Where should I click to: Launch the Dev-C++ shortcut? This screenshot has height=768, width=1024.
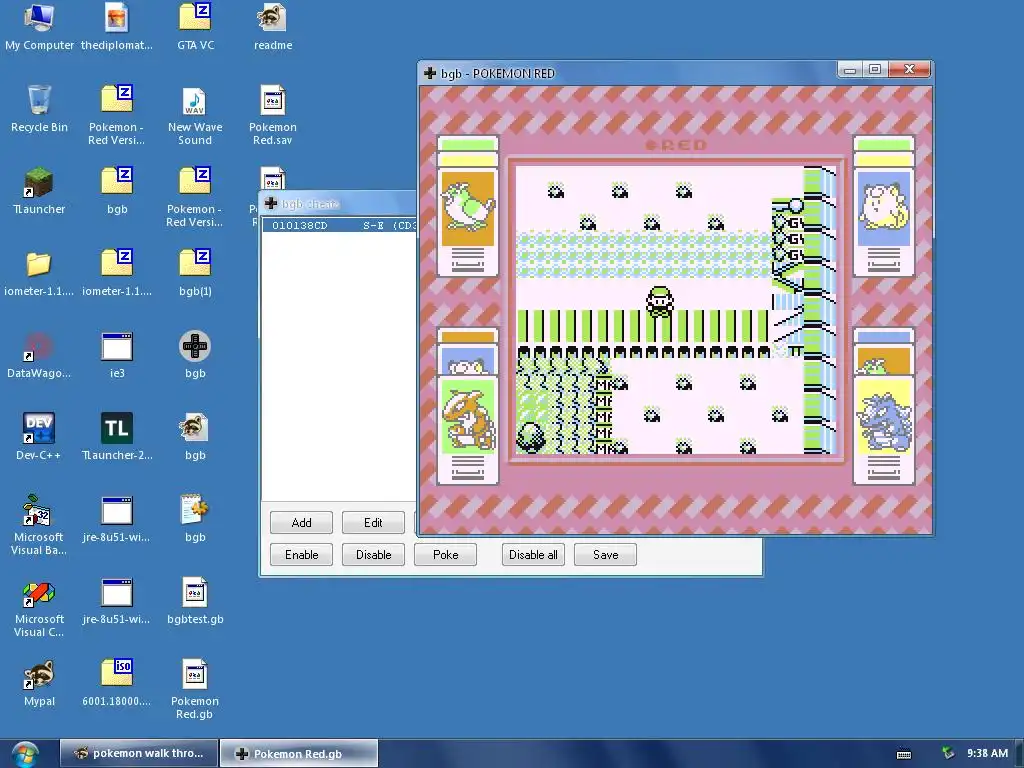39,438
